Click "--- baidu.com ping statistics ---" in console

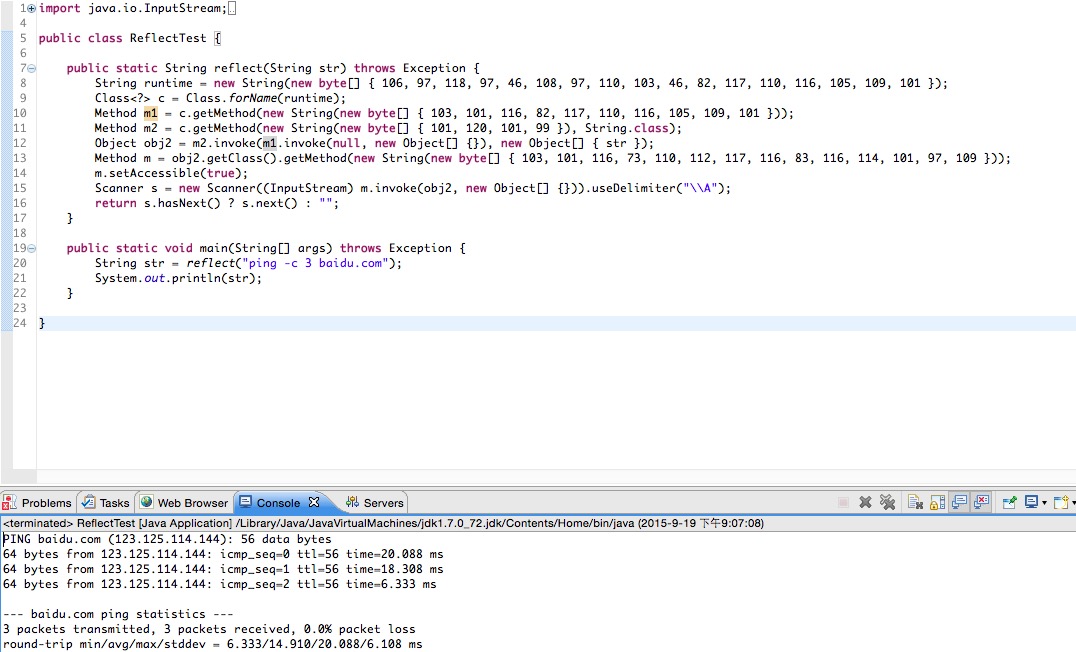[x=118, y=614]
